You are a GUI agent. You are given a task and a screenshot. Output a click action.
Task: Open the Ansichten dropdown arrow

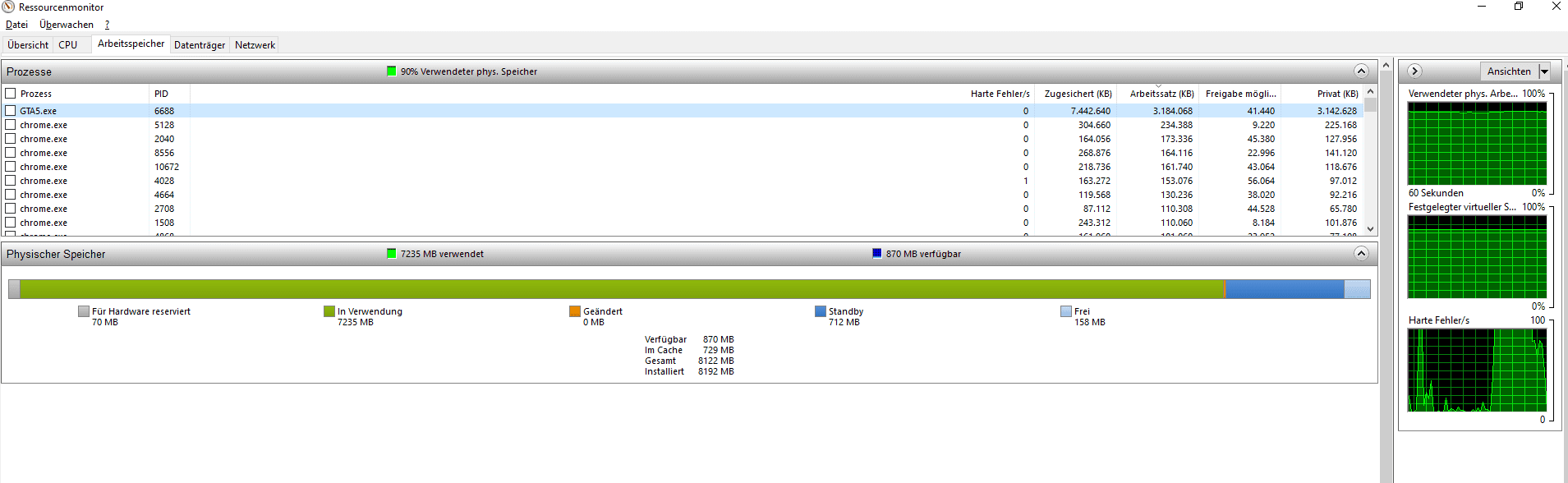pos(1544,71)
